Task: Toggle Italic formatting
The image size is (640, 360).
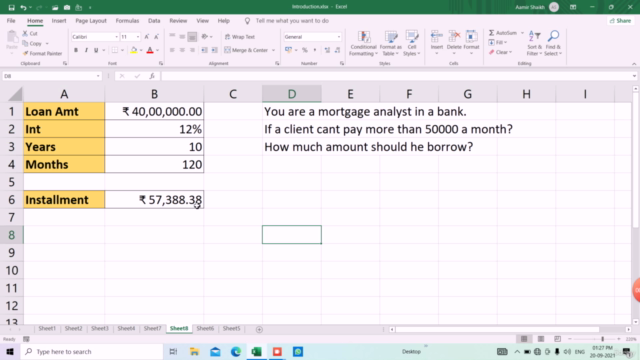Action: click(86, 50)
